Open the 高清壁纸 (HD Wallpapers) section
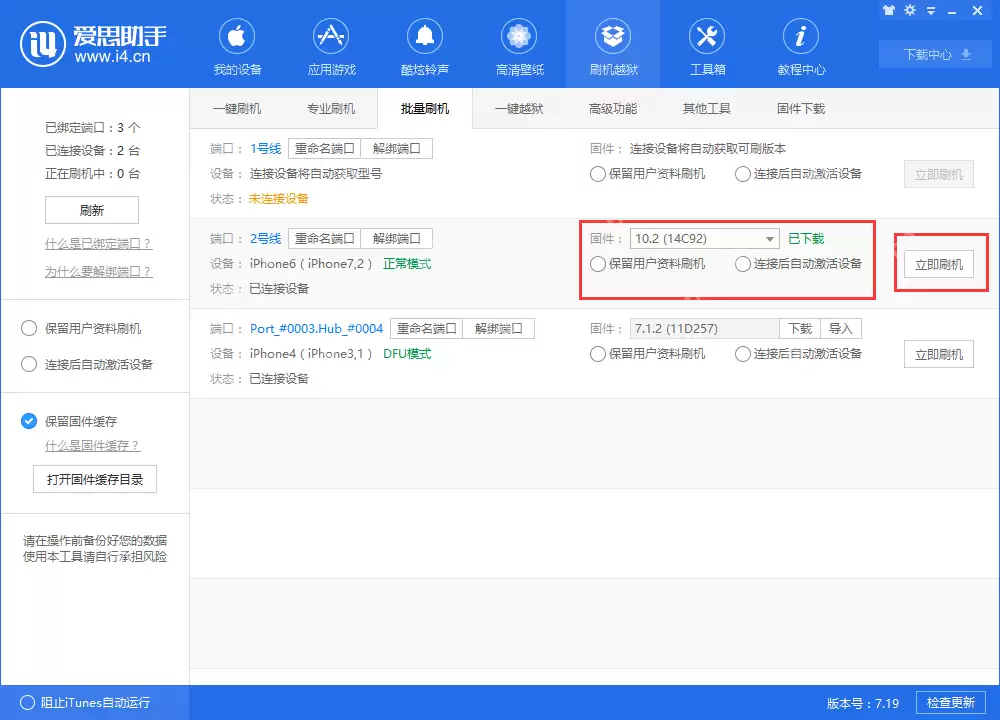 (x=519, y=44)
